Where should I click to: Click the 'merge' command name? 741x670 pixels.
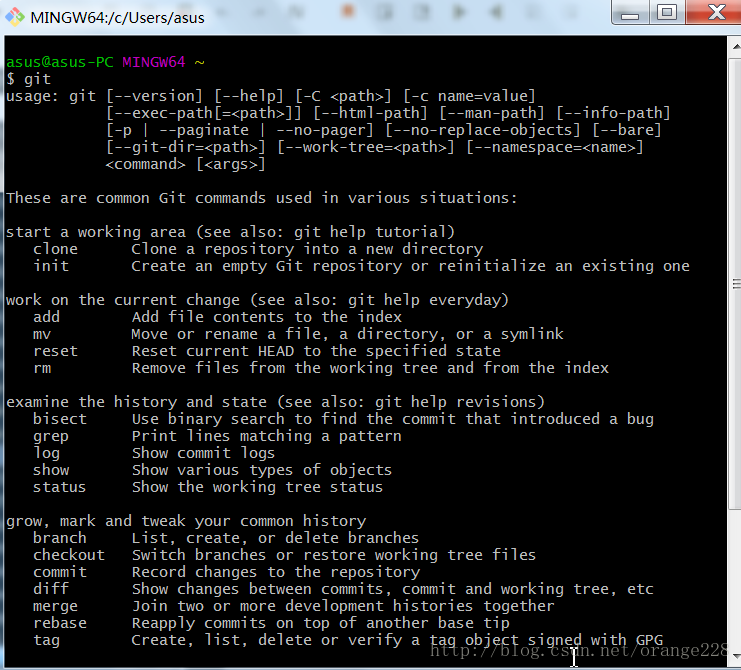(x=55, y=606)
